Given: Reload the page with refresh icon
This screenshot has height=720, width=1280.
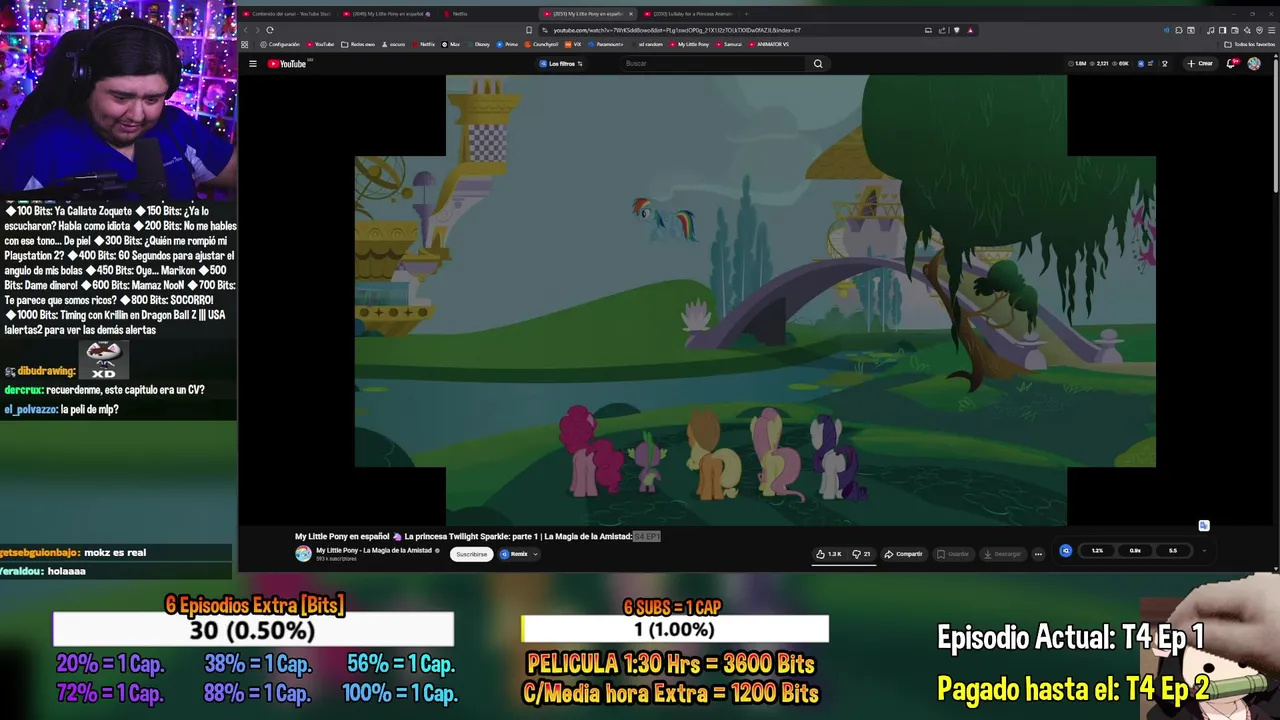Looking at the screenshot, I should (x=269, y=30).
